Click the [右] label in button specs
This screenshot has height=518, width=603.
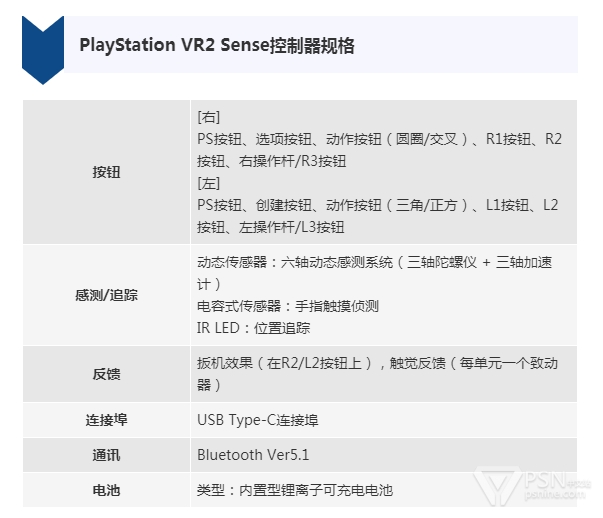click(x=208, y=117)
